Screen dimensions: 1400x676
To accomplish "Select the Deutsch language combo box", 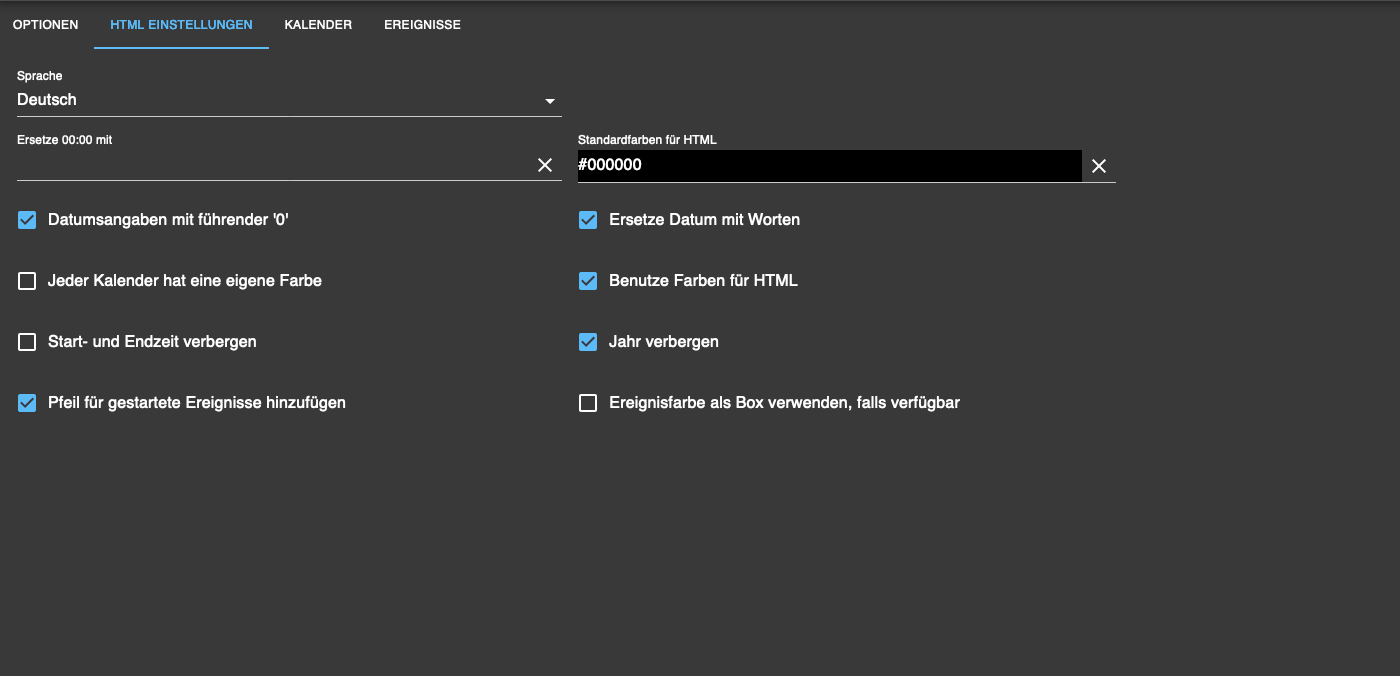I will coord(280,100).
